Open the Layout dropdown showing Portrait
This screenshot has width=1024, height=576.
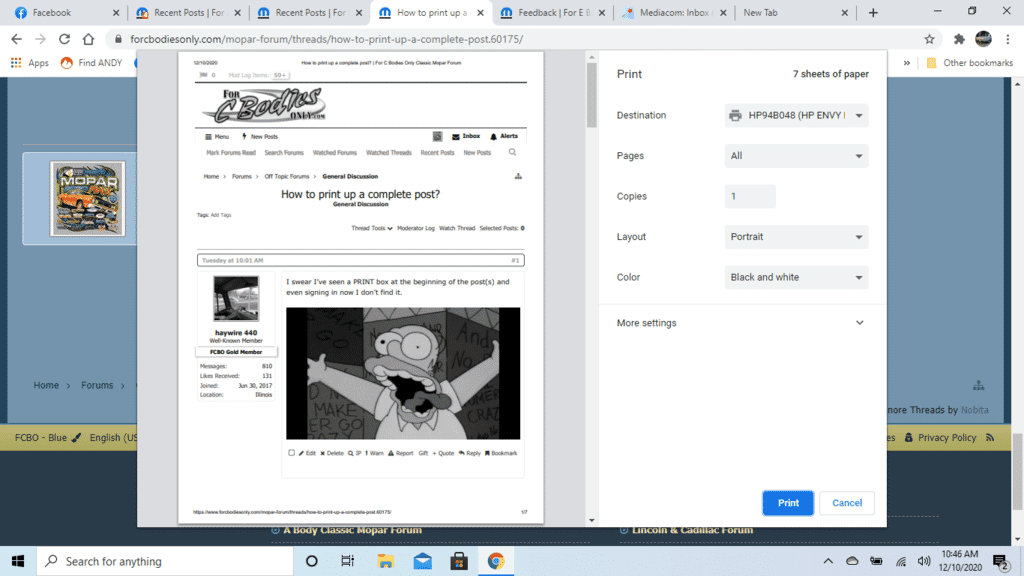(796, 237)
